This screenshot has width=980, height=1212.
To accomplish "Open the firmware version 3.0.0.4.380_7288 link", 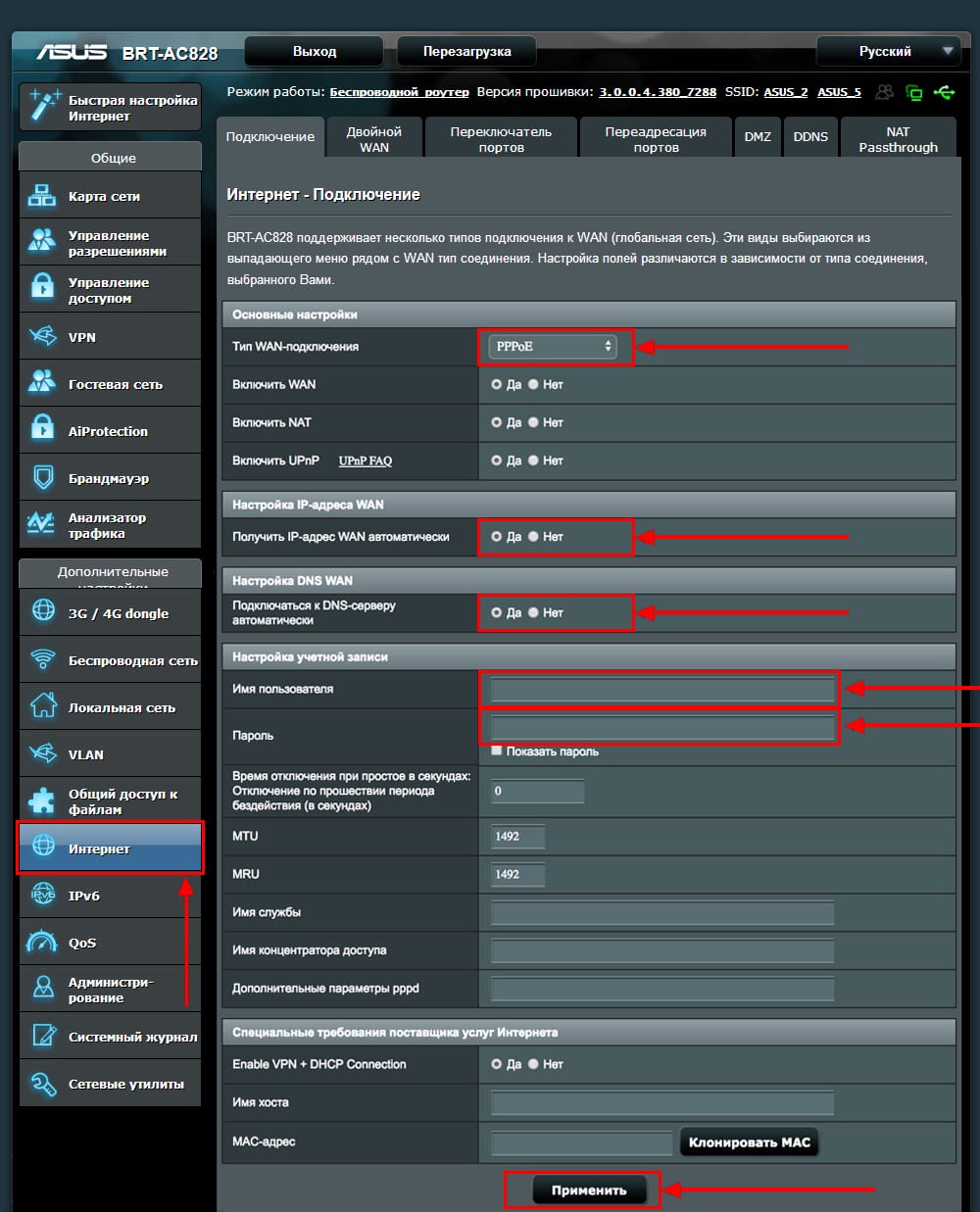I will 658,92.
